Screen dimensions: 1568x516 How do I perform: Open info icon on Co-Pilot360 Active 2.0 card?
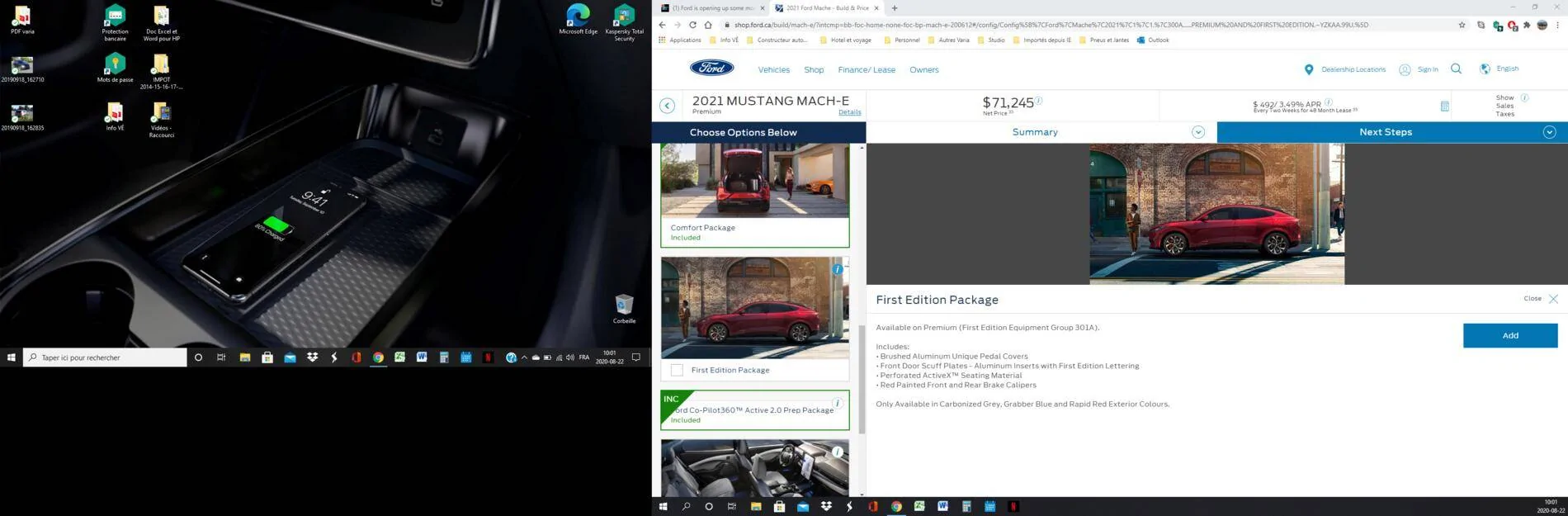pos(837,404)
